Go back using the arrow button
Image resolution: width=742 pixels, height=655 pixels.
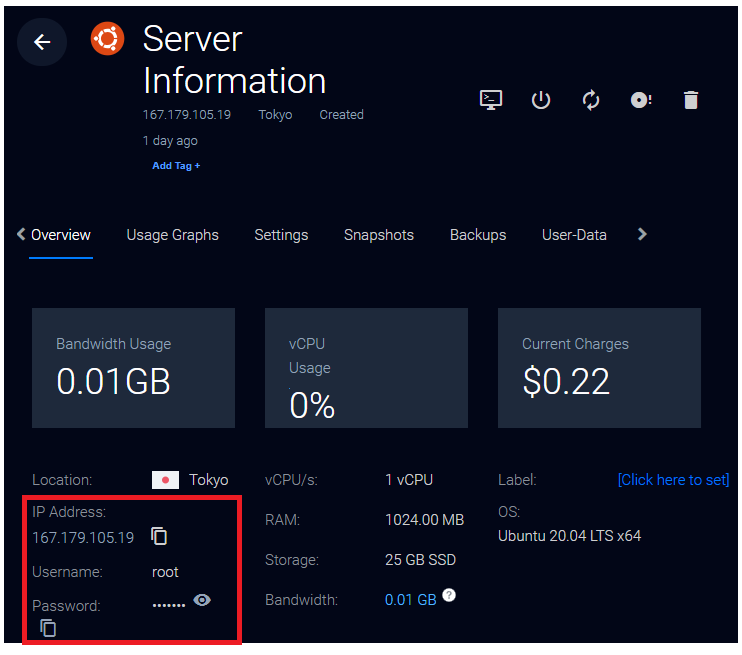click(42, 42)
